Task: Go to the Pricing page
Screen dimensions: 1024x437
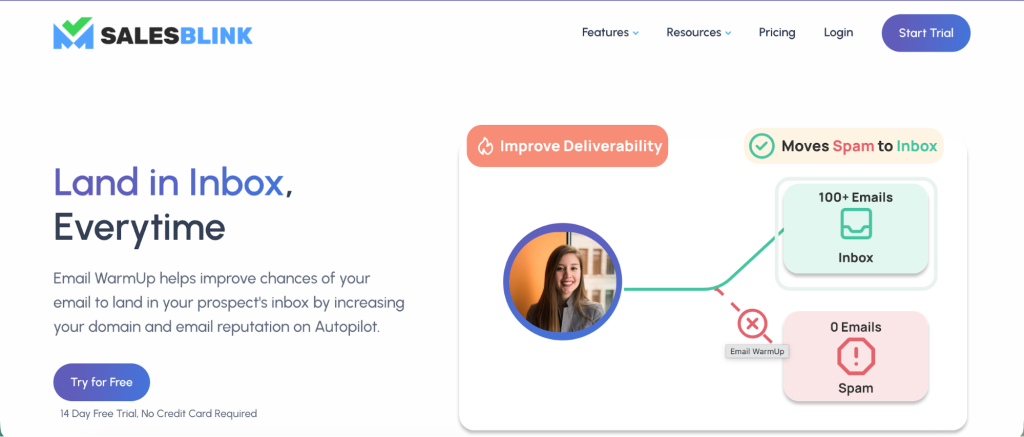Action: pos(776,33)
